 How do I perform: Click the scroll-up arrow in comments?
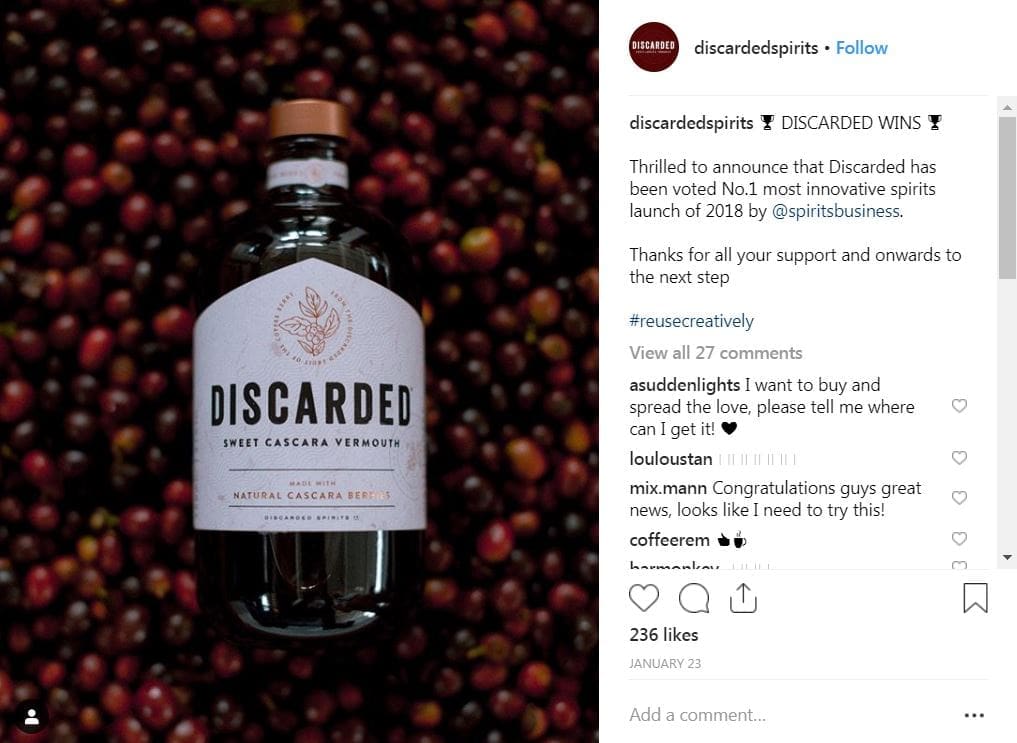coord(1007,107)
